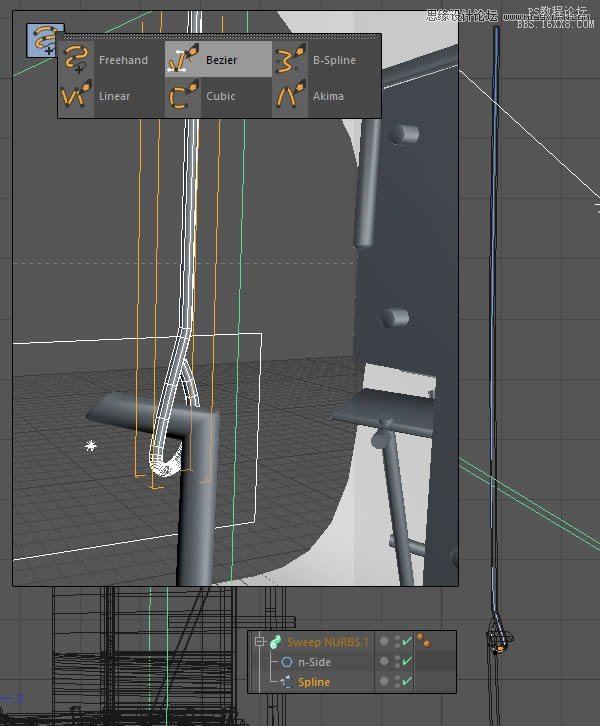Click n-Side layer dot
Viewport: 600px width, 726px height.
point(384,661)
